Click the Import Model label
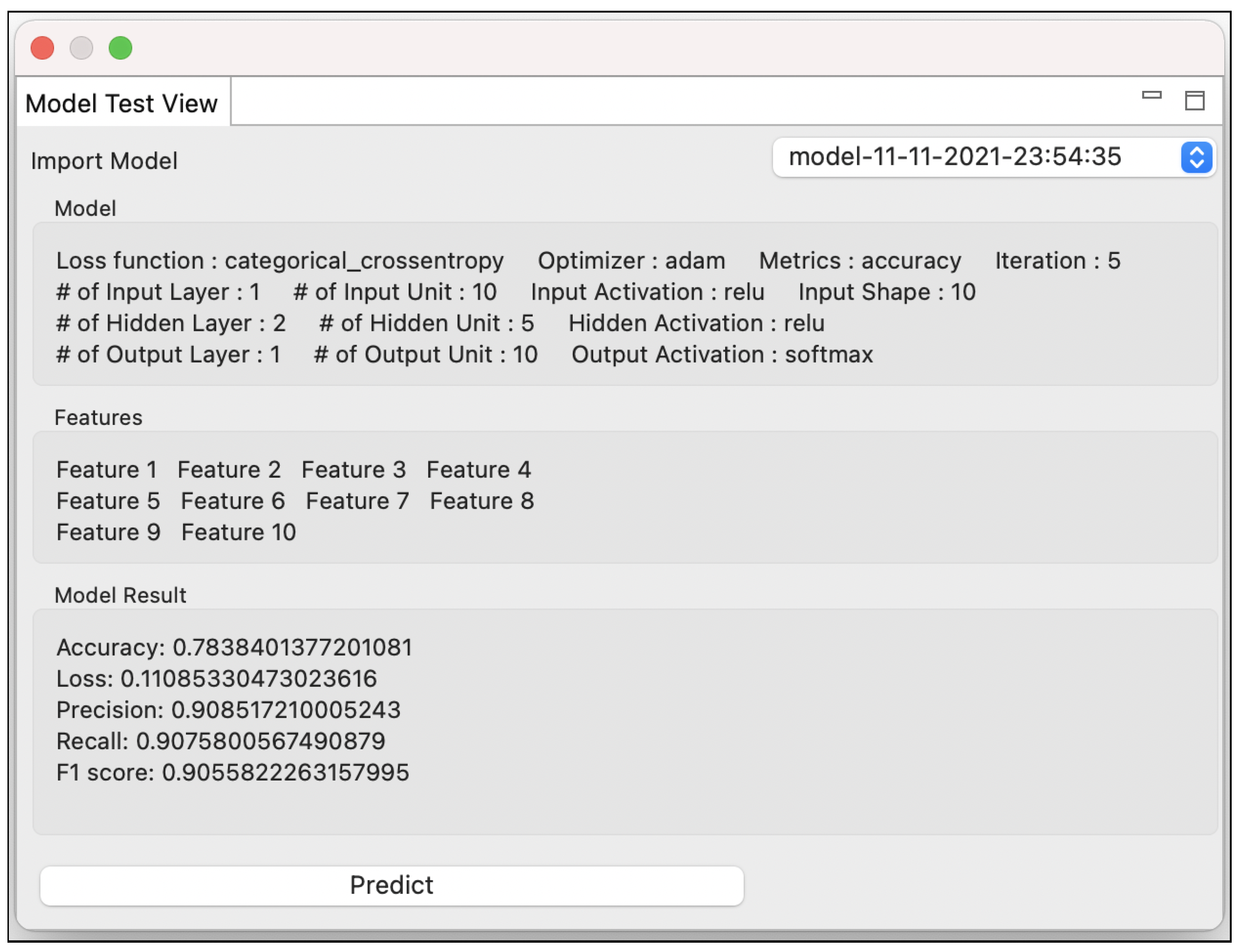 [x=104, y=161]
